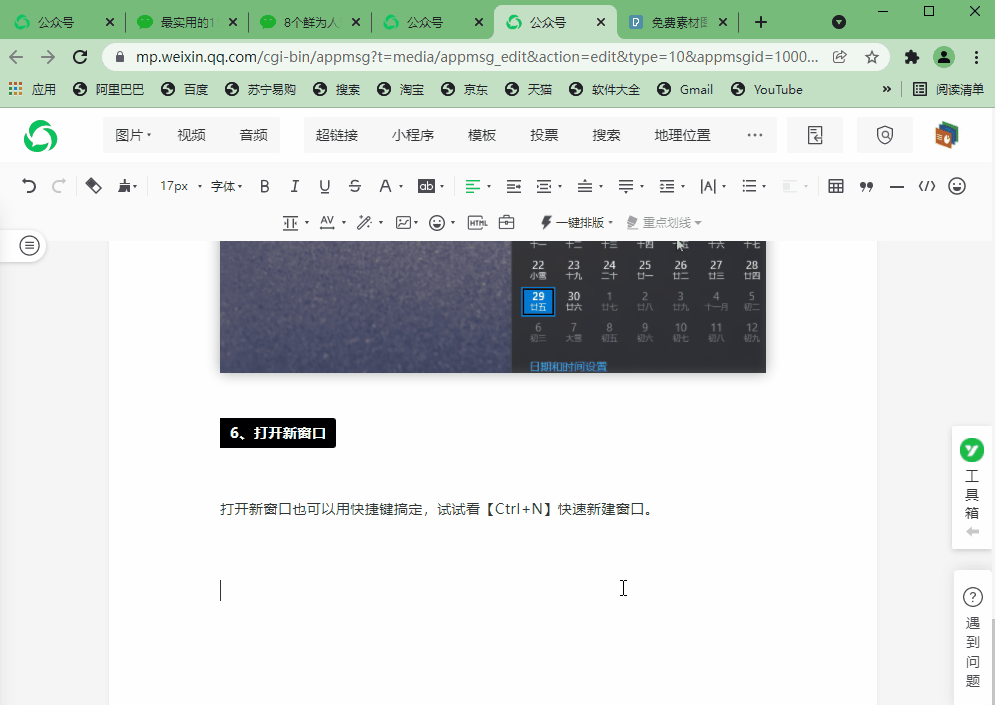995x705 pixels.
Task: Open the 模板 menu item
Action: (481, 134)
